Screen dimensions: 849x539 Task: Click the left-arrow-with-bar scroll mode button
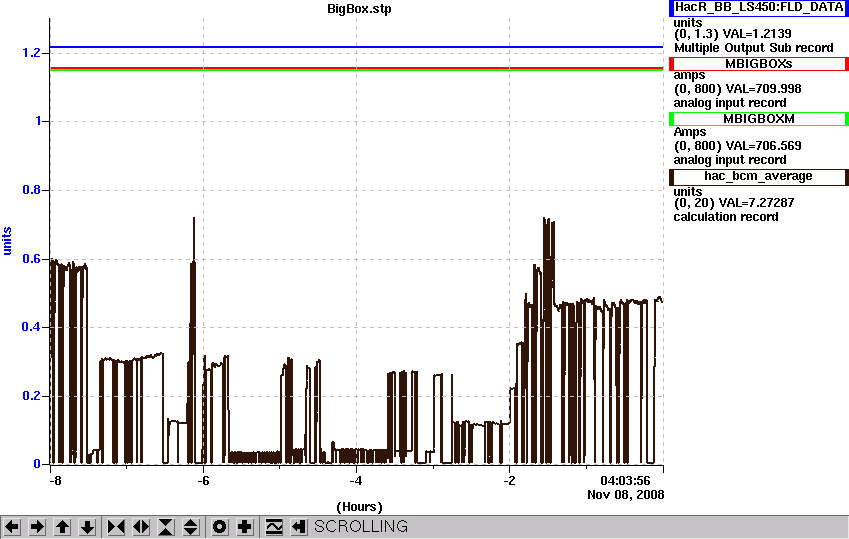point(299,527)
